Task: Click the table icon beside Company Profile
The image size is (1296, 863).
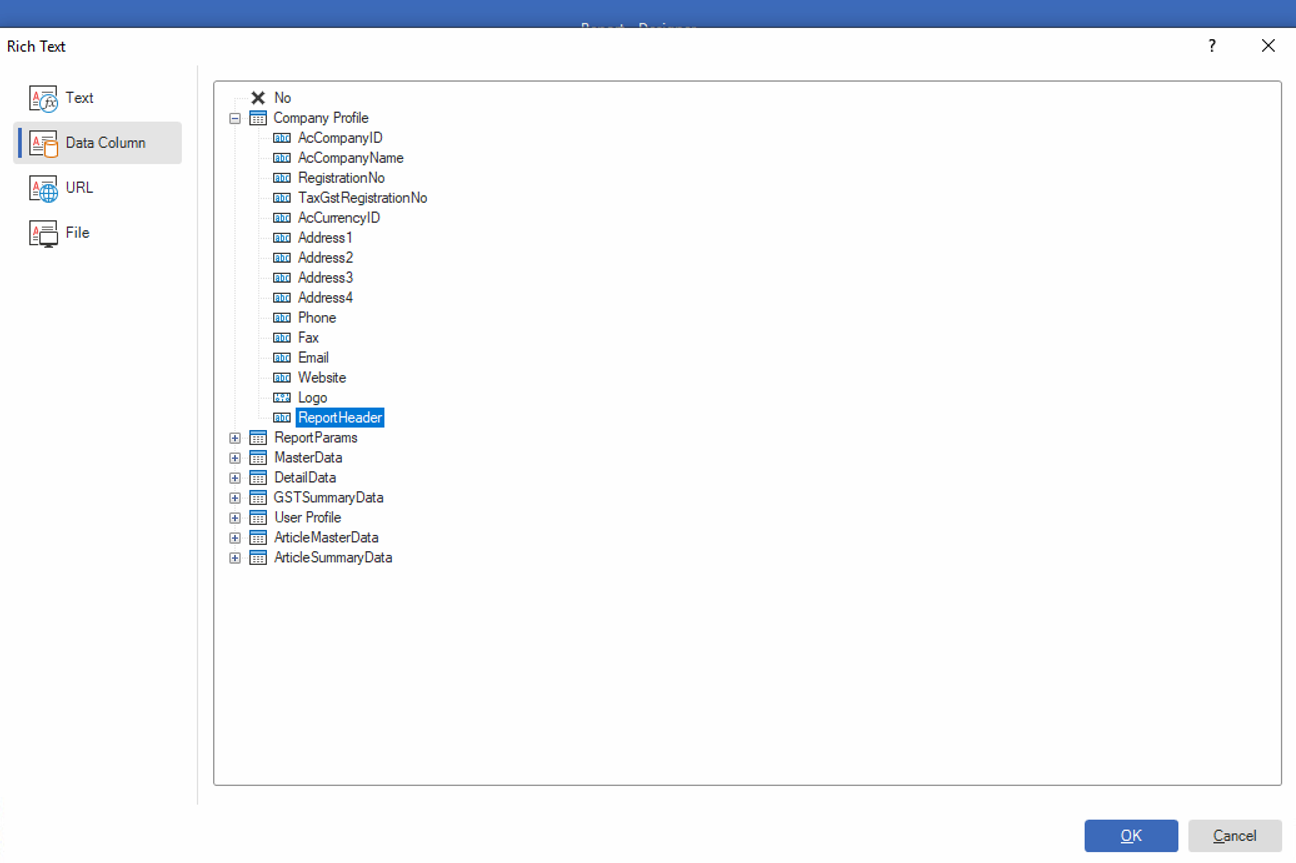Action: [x=259, y=117]
